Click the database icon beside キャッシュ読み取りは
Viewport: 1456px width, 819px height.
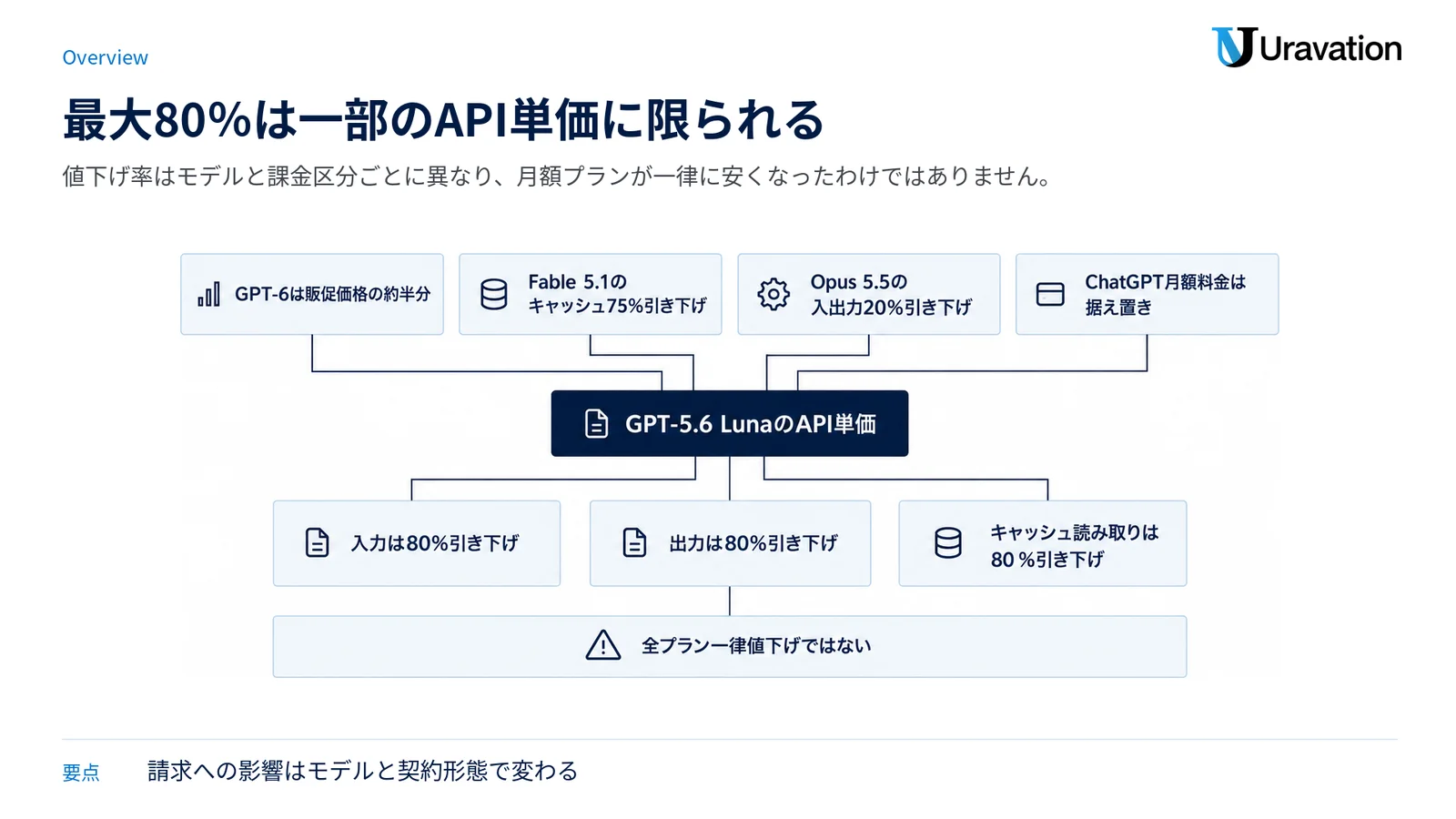pos(948,543)
